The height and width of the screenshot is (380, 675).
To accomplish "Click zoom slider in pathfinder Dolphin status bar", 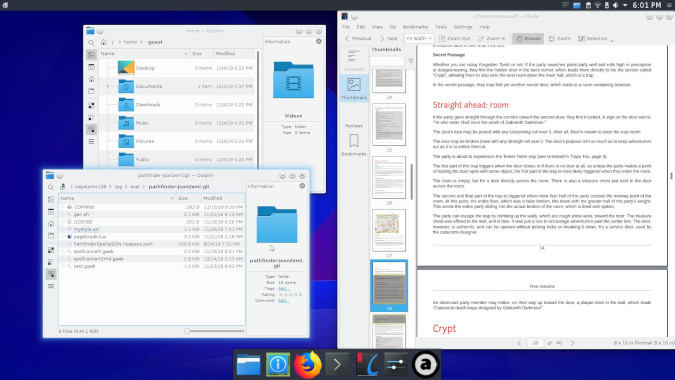I will pos(214,331).
